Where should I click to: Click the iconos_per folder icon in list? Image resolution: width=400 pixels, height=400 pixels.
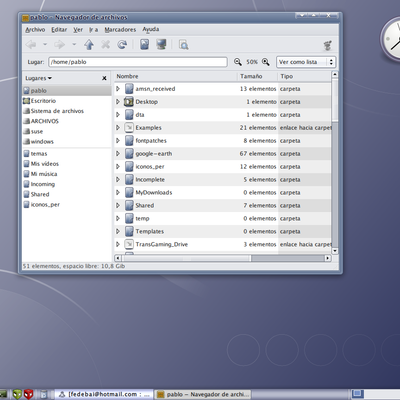point(129,167)
